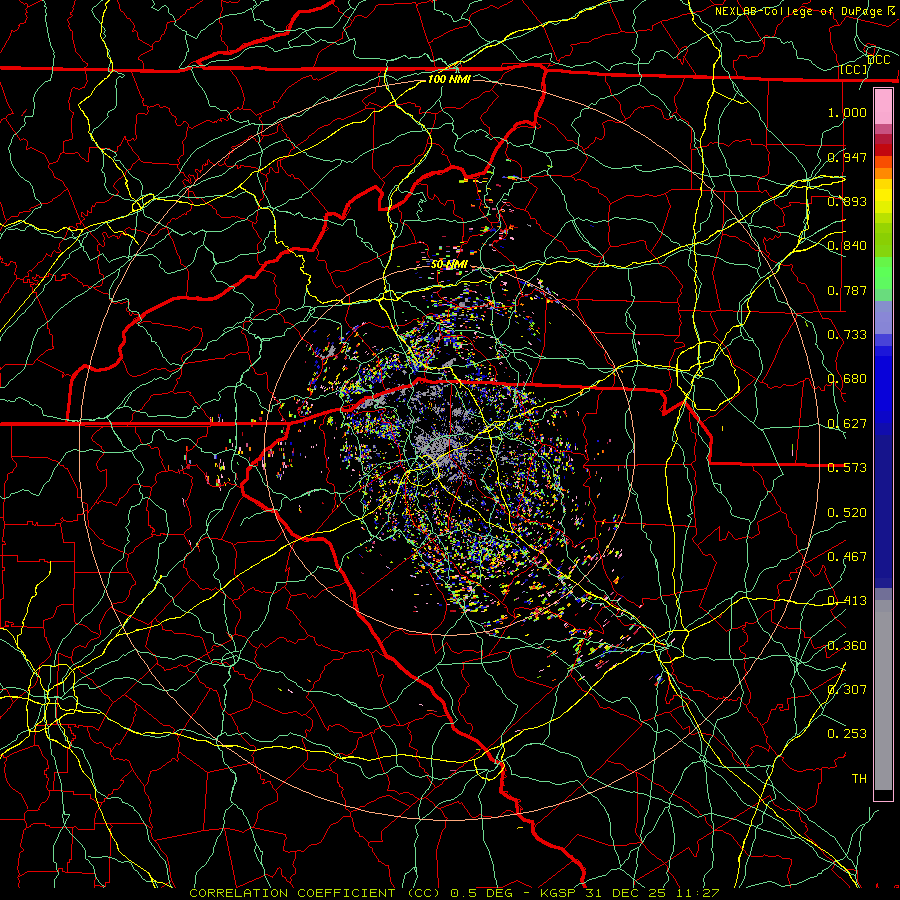Pick the red segment of the color bar

pyautogui.click(x=883, y=150)
